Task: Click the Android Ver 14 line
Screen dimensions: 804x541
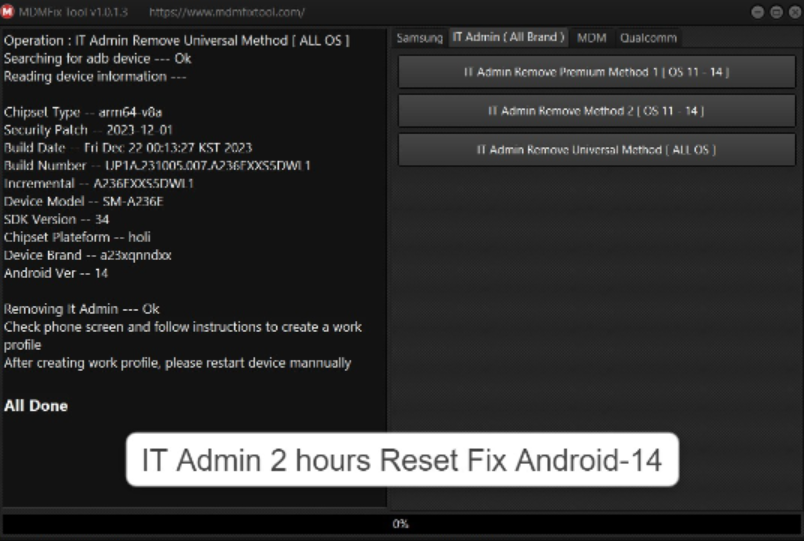Action: (56, 273)
